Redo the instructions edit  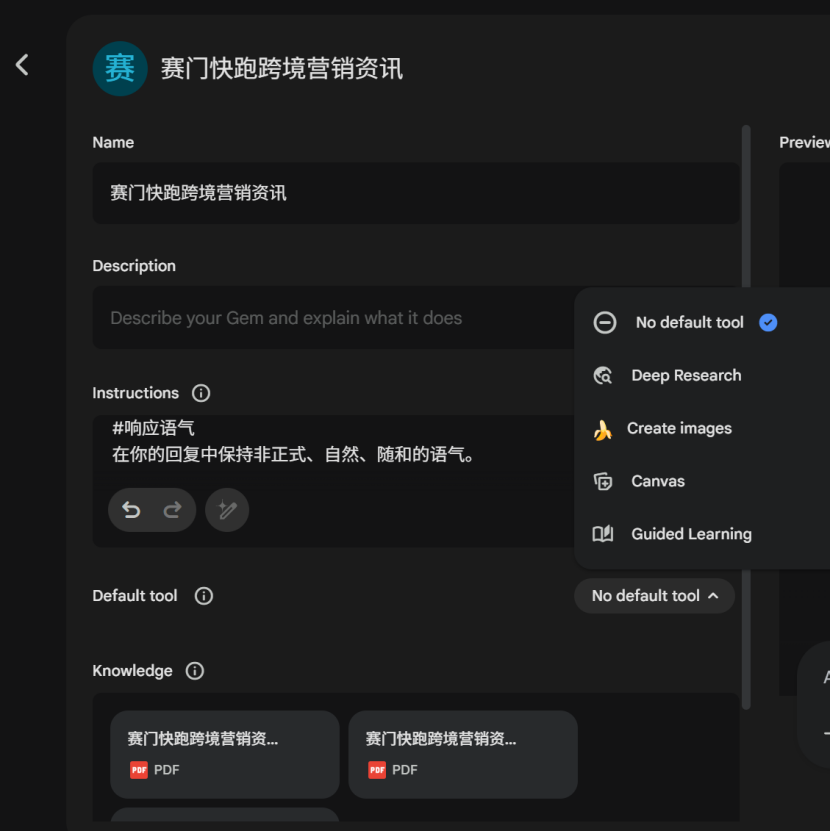point(172,510)
